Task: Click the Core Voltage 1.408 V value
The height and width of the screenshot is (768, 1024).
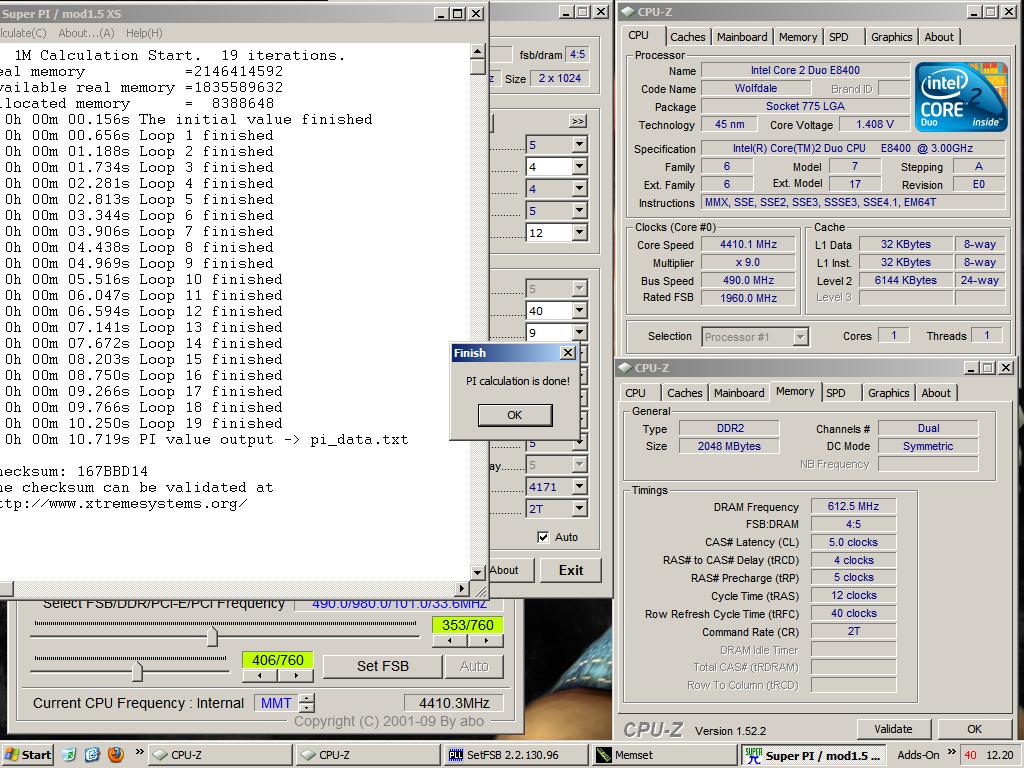Action: point(874,124)
